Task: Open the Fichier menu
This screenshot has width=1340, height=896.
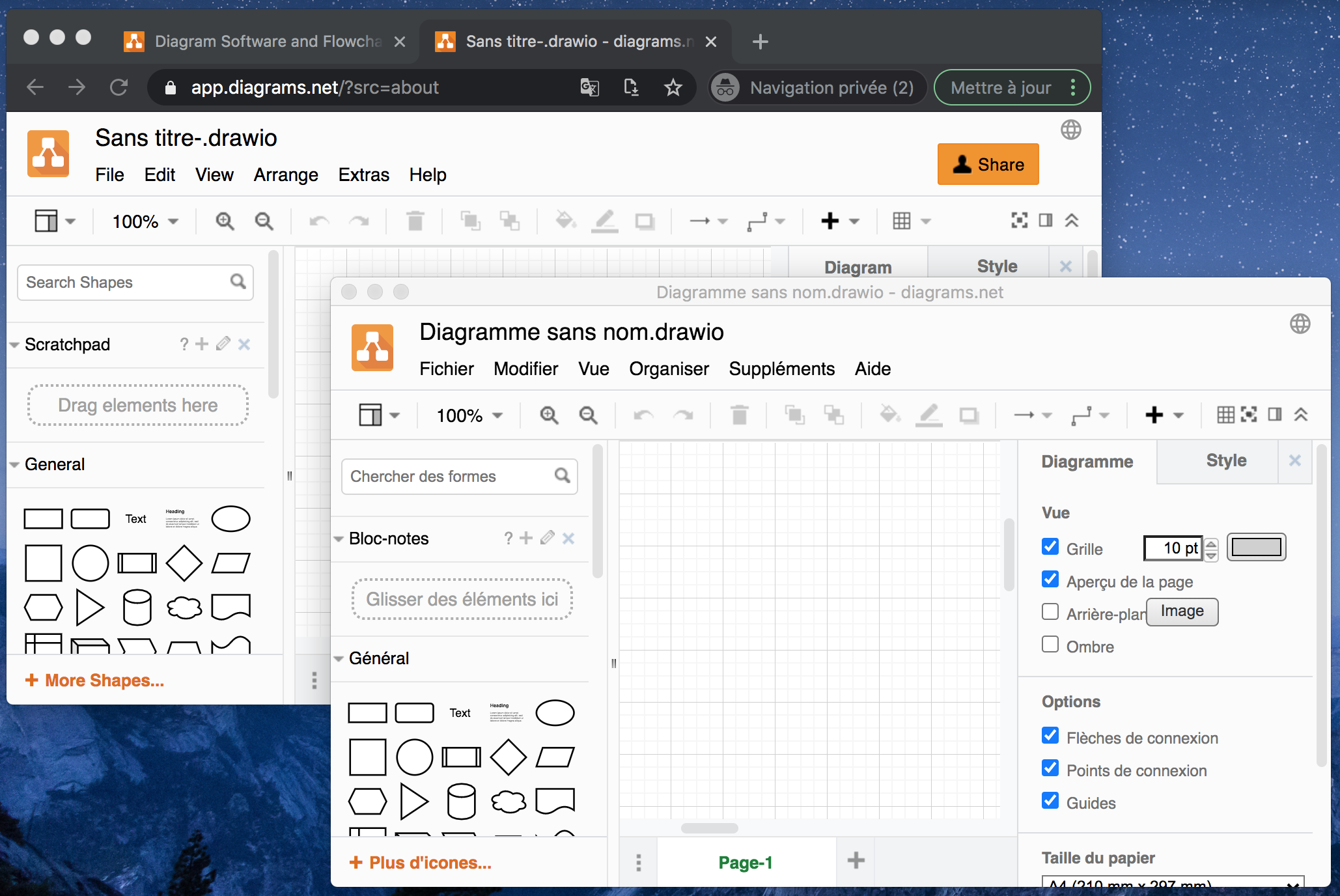Action: pyautogui.click(x=447, y=369)
